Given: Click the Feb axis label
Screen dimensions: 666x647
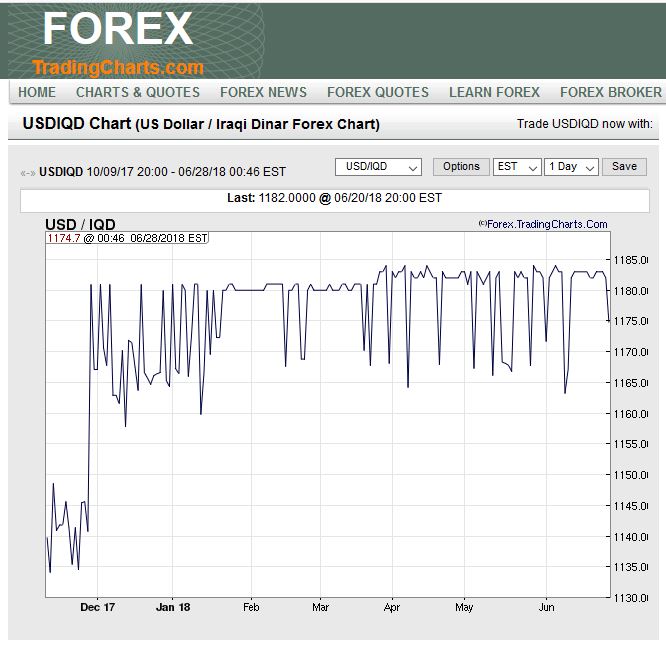Looking at the screenshot, I should [251, 607].
